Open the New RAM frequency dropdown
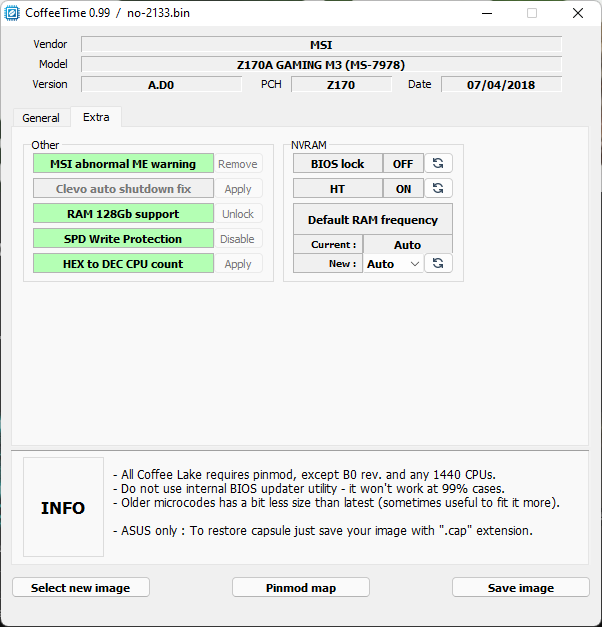Image resolution: width=602 pixels, height=627 pixels. 393,264
